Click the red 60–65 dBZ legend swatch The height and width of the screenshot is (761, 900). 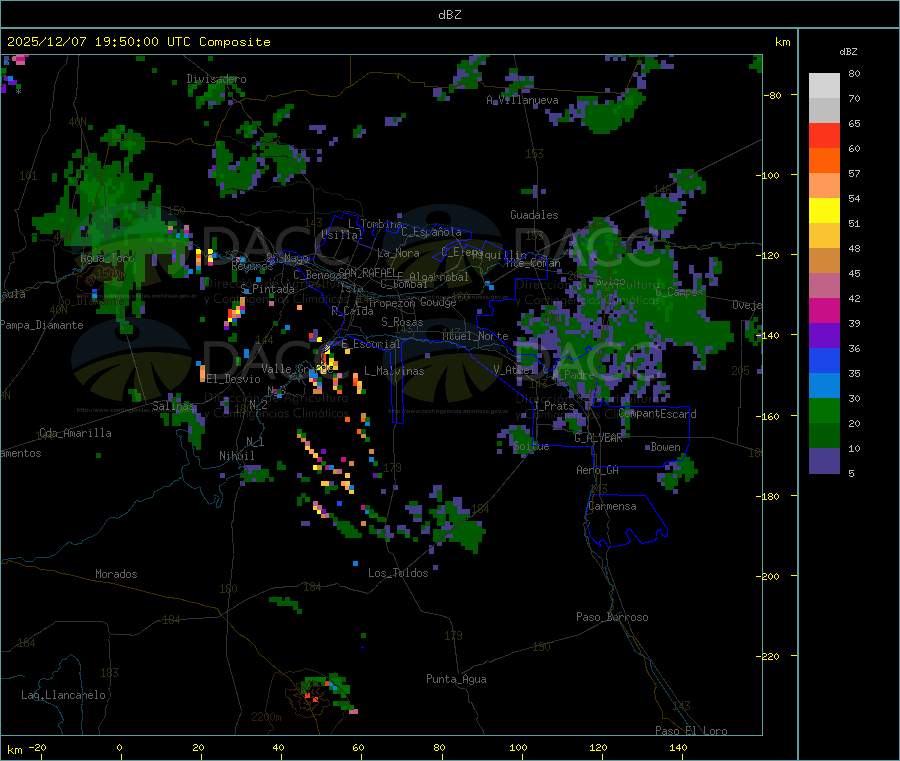tap(824, 135)
